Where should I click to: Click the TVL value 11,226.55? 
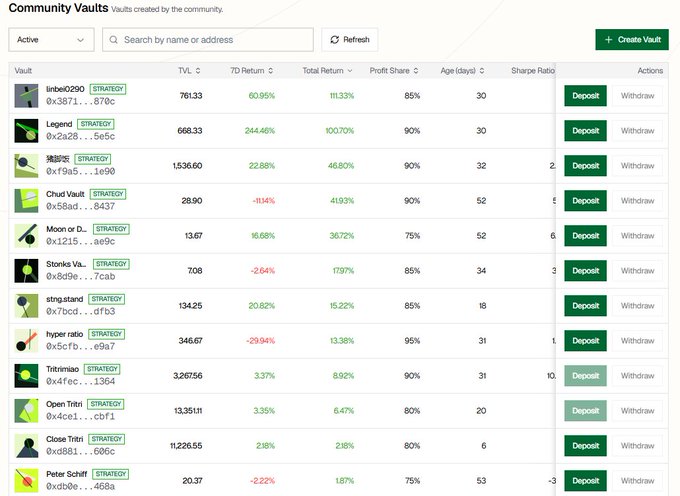pyautogui.click(x=186, y=446)
